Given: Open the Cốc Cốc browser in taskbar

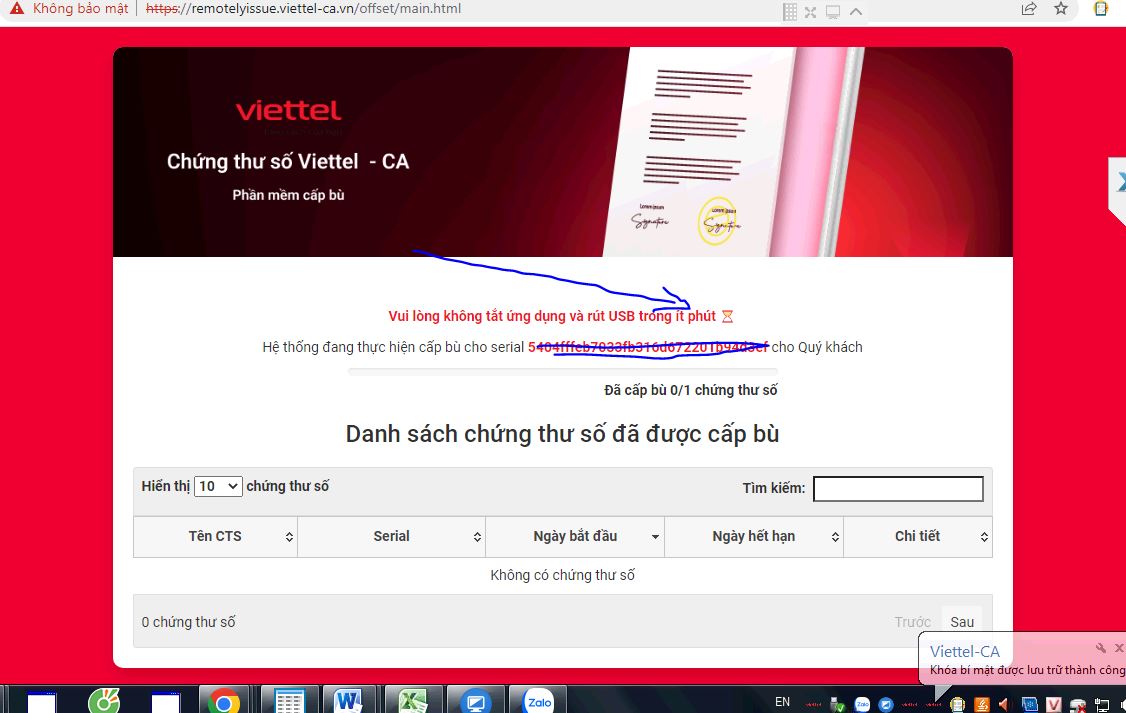Looking at the screenshot, I should tap(104, 701).
